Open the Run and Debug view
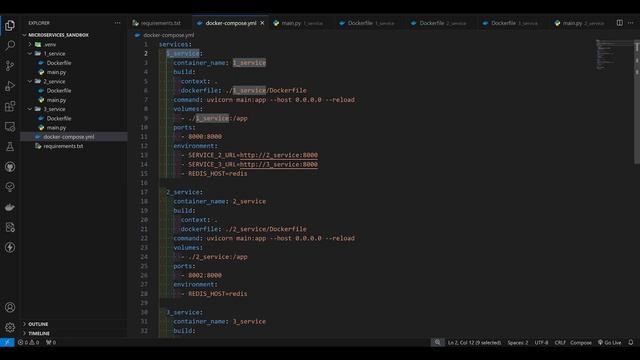 point(10,86)
